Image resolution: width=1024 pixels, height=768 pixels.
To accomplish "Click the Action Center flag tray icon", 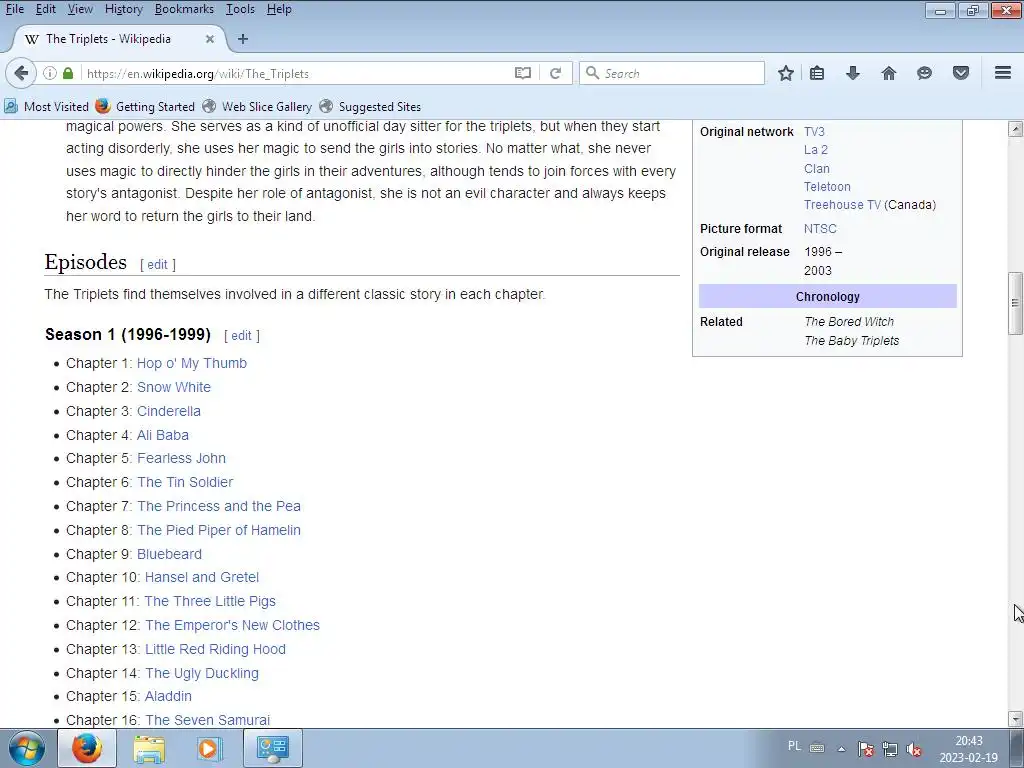I will [x=866, y=749].
